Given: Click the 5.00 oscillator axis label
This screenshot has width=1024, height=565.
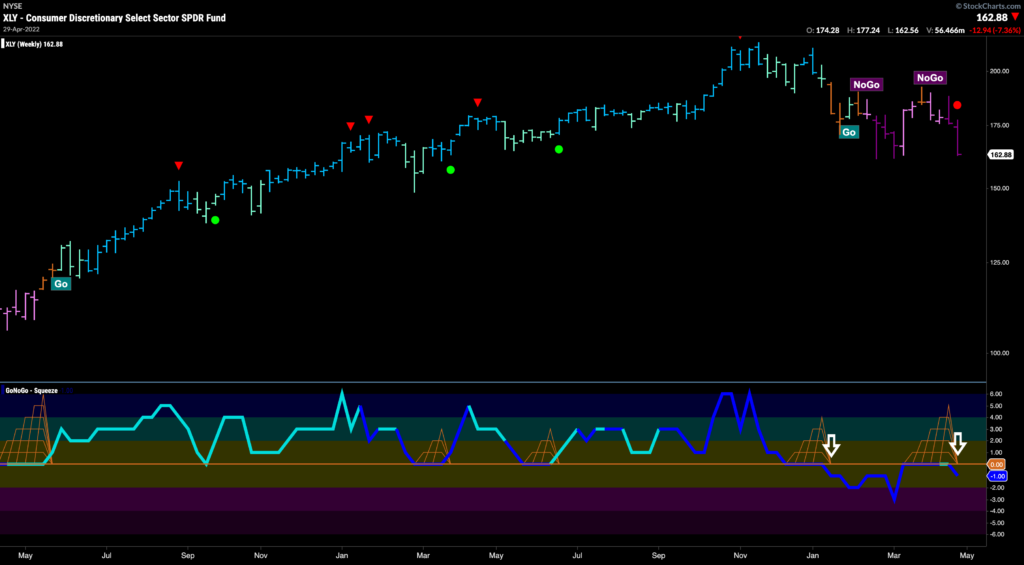Looking at the screenshot, I should click(x=997, y=406).
